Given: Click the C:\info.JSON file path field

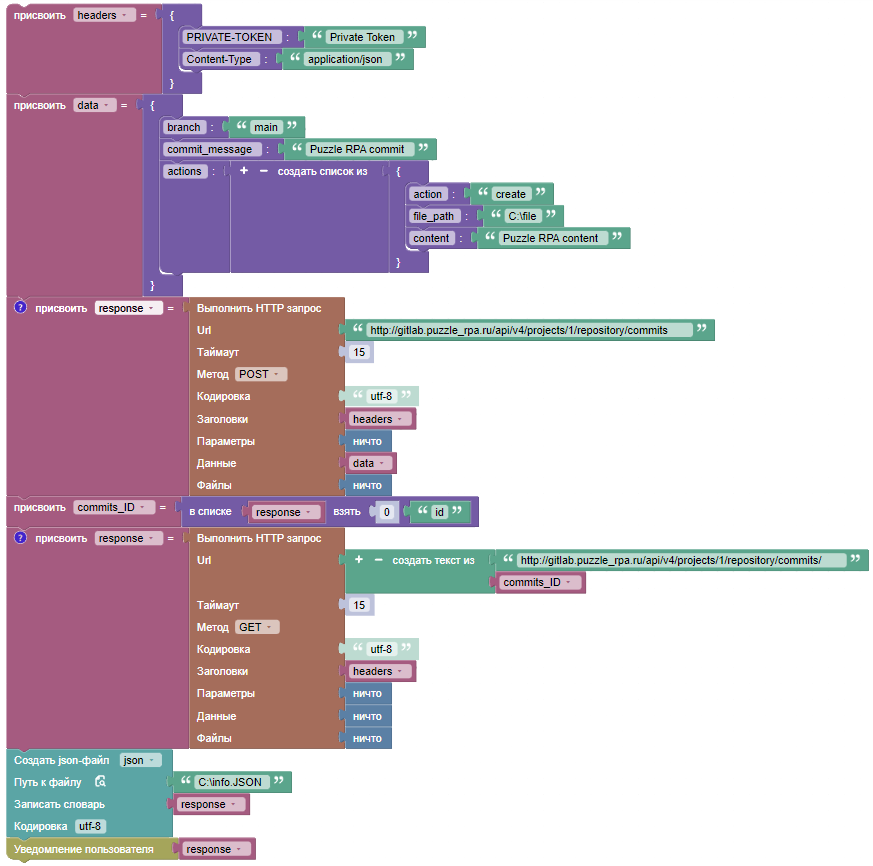Looking at the screenshot, I should pos(230,782).
